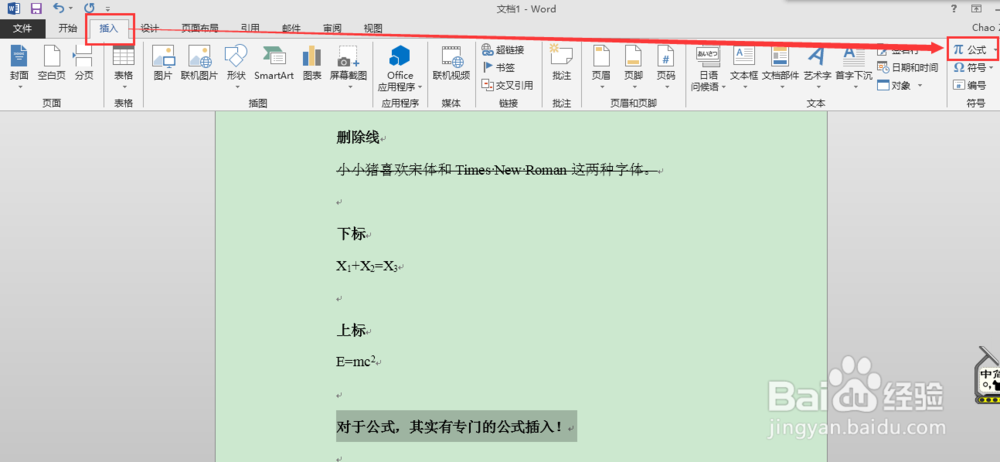Insert a SmartArt graphic
This screenshot has width=1000, height=462.
coord(274,64)
